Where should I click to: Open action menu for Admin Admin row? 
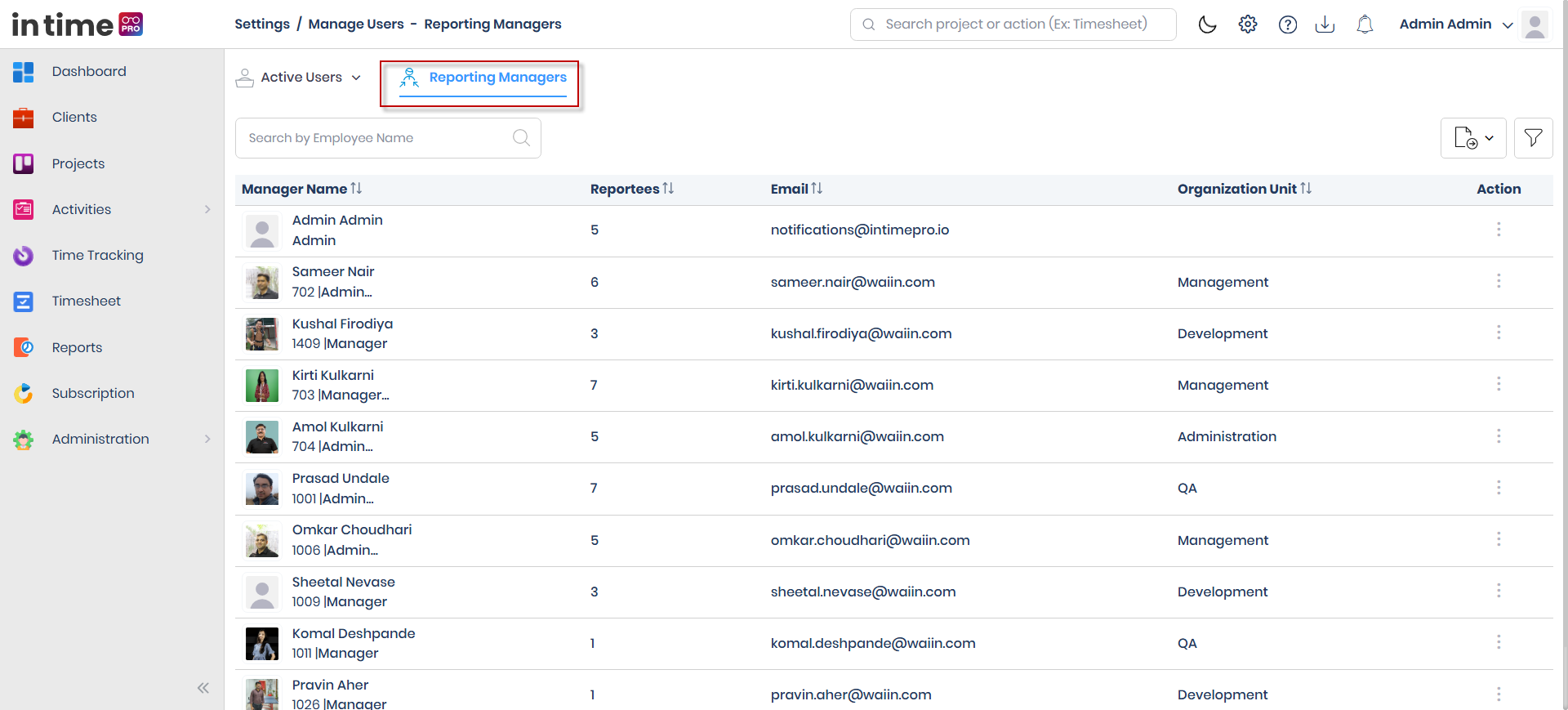click(x=1499, y=230)
